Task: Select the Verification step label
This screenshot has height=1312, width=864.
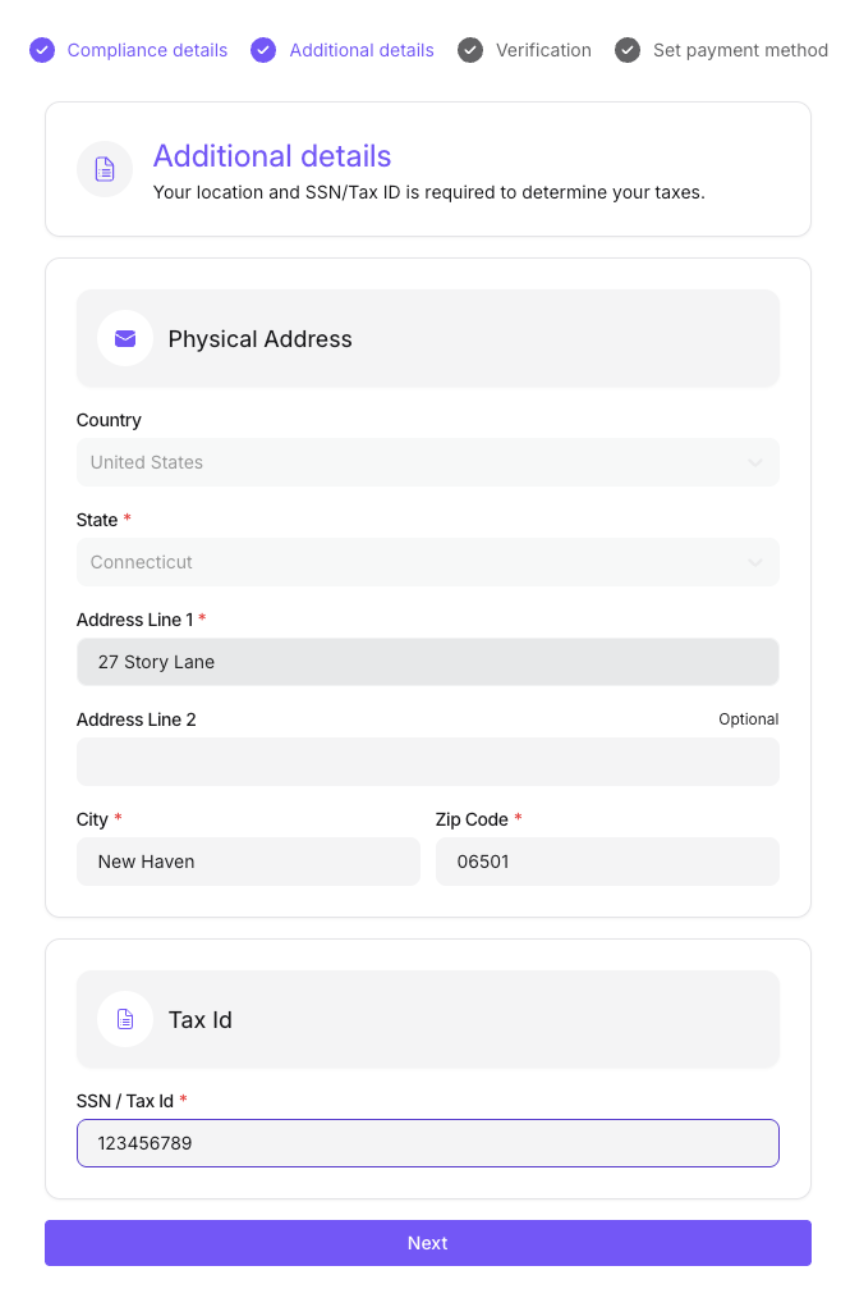Action: pyautogui.click(x=543, y=50)
